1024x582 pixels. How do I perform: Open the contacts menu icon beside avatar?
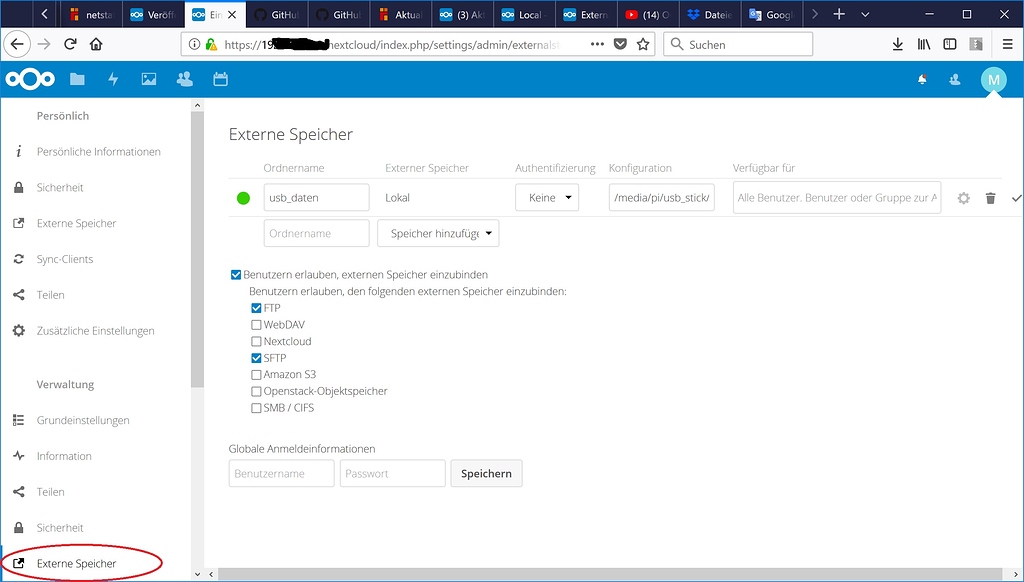tap(955, 80)
